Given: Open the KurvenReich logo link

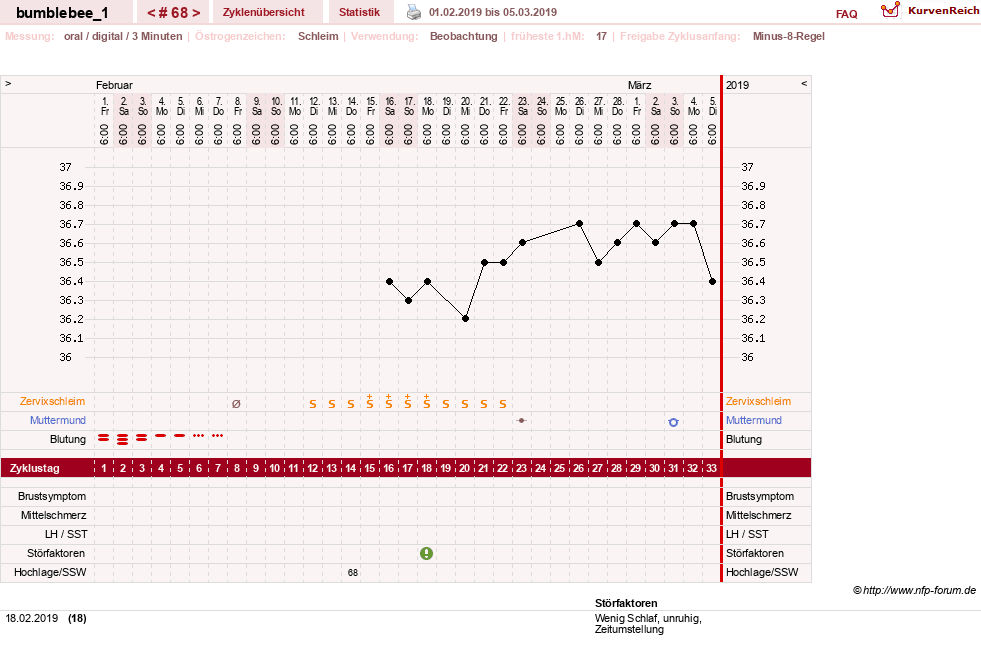Looking at the screenshot, I should (x=930, y=10).
